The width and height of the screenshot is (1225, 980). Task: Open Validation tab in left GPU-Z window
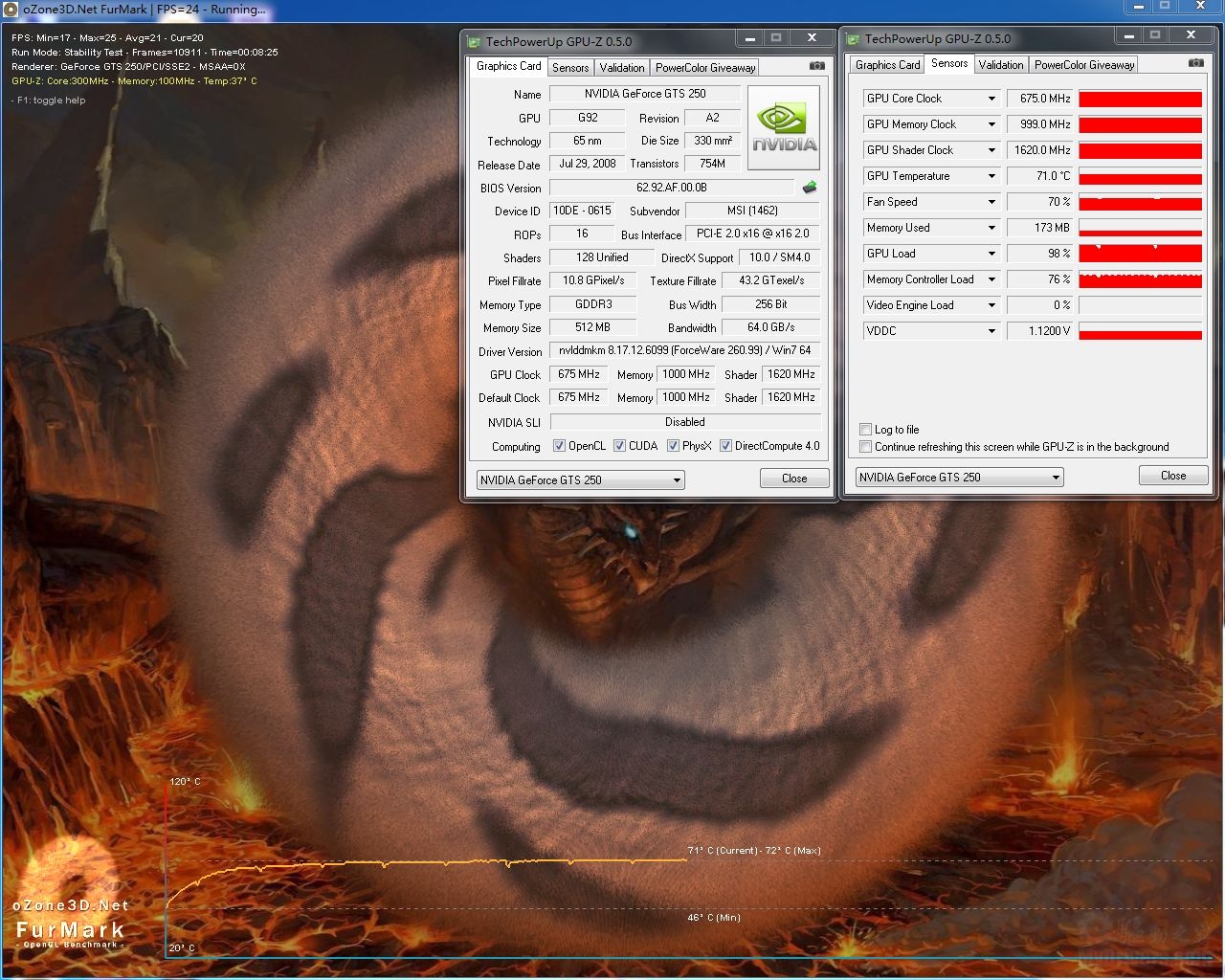click(x=622, y=68)
